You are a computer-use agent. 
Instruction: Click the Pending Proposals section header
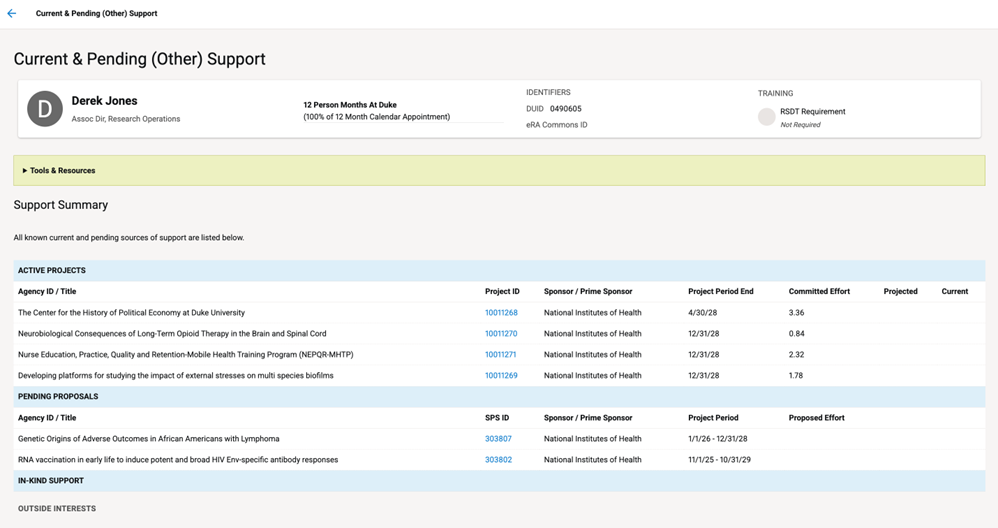click(58, 397)
